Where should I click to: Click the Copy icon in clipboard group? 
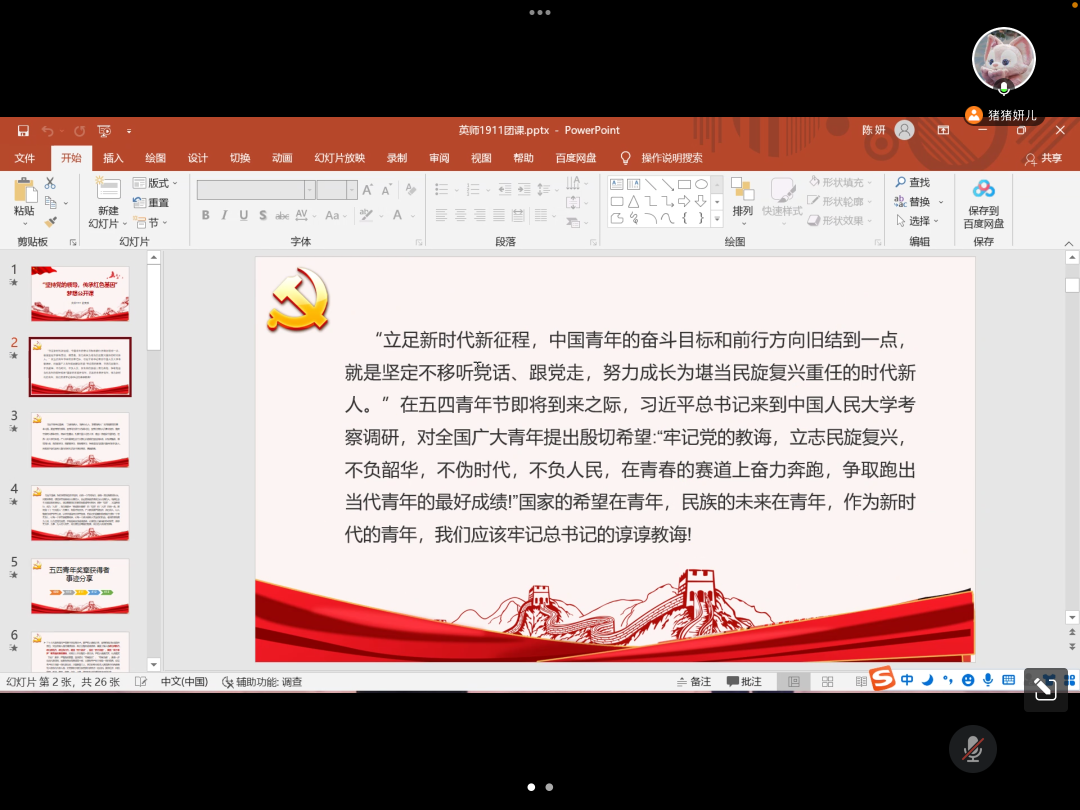tap(50, 202)
